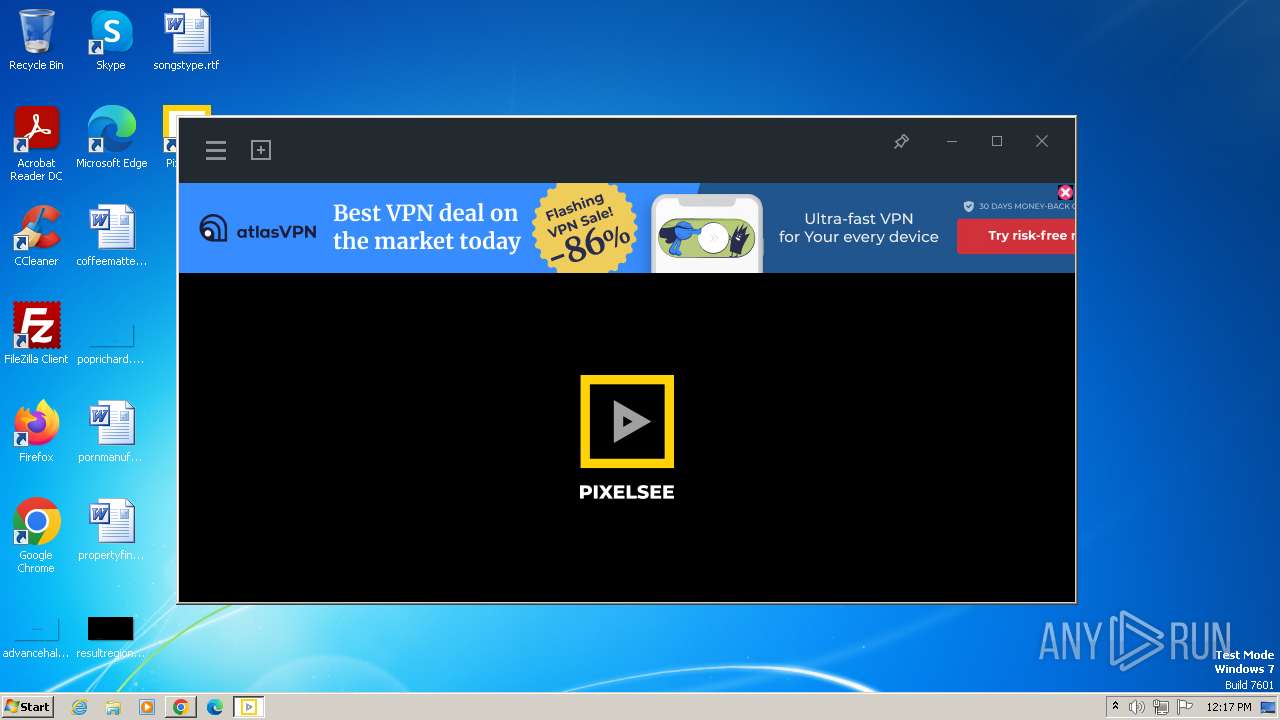Open Chrome from the taskbar
1280x720 pixels.
tap(181, 707)
